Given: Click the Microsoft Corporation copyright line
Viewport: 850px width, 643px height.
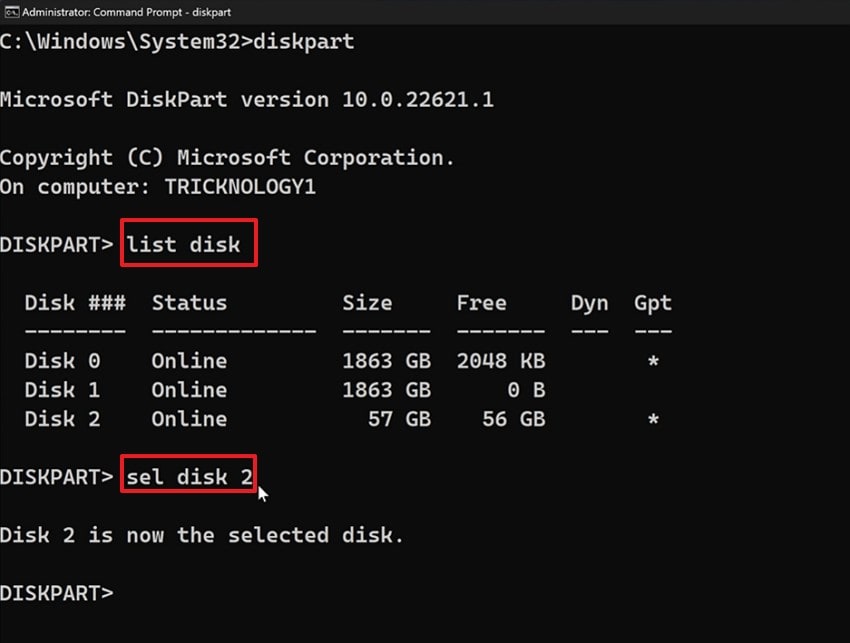Looking at the screenshot, I should click(228, 157).
